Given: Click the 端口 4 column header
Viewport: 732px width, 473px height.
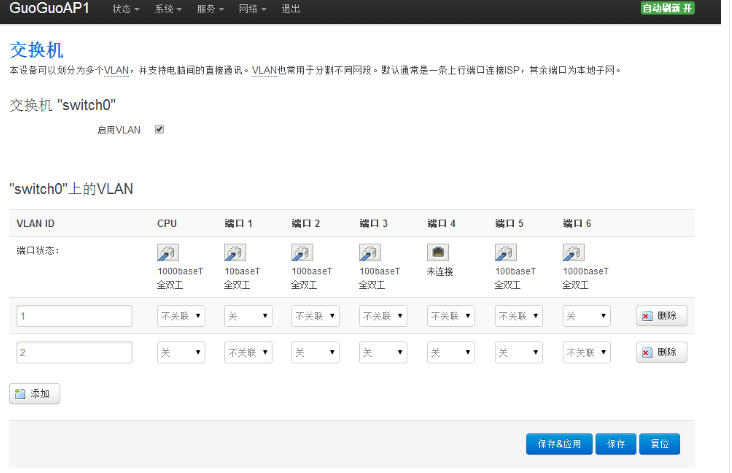Looking at the screenshot, I should click(442, 224).
